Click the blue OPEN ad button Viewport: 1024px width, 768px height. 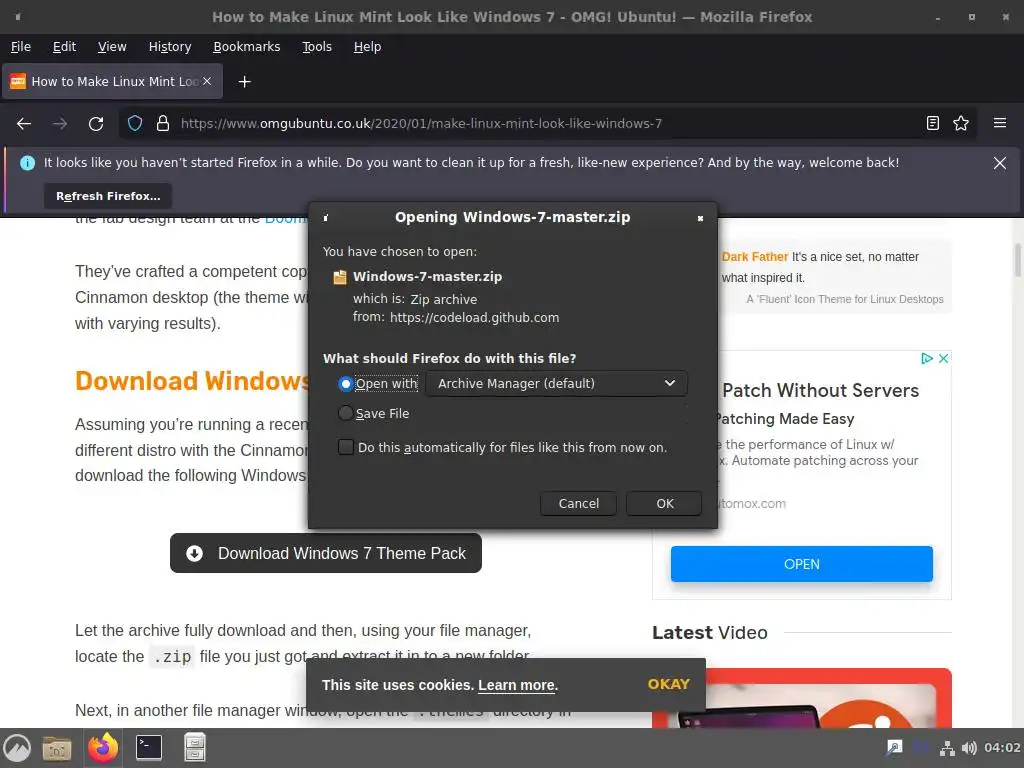pyautogui.click(x=802, y=564)
